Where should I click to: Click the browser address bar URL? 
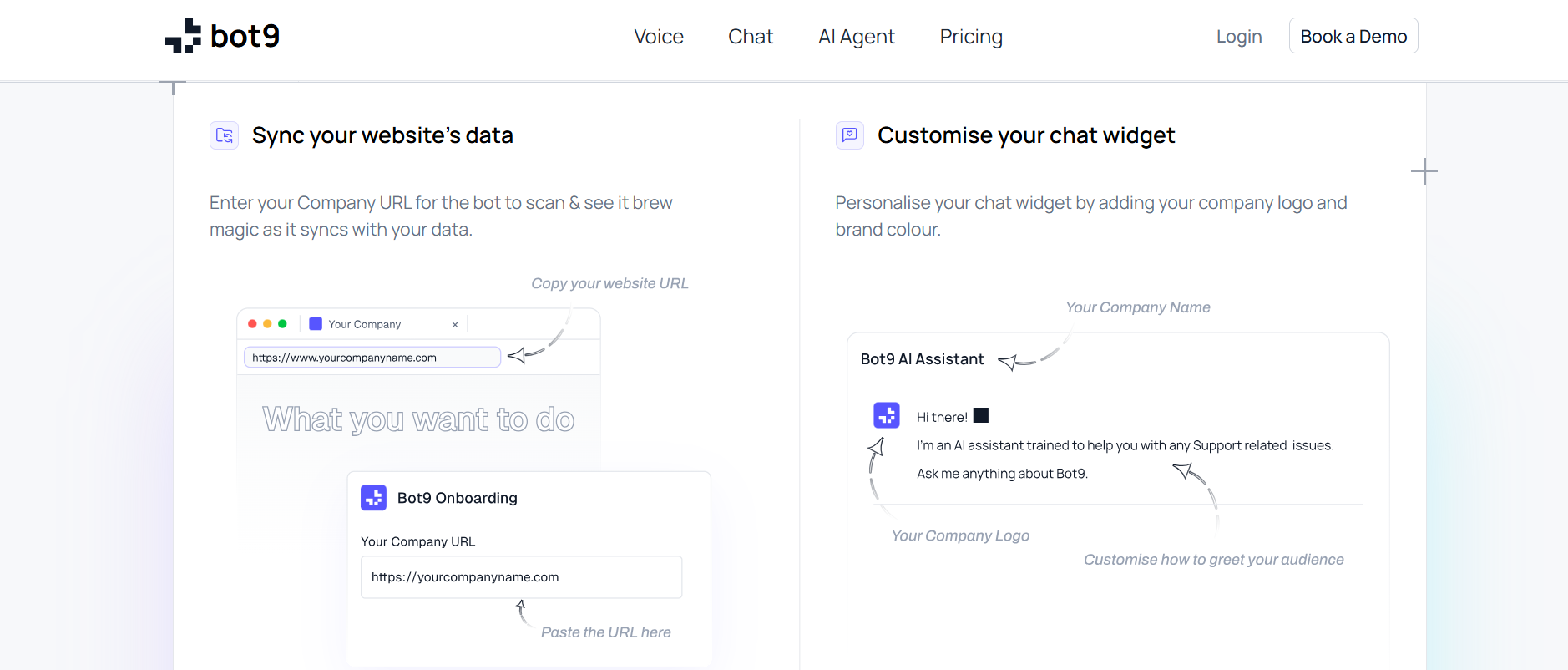tap(372, 358)
